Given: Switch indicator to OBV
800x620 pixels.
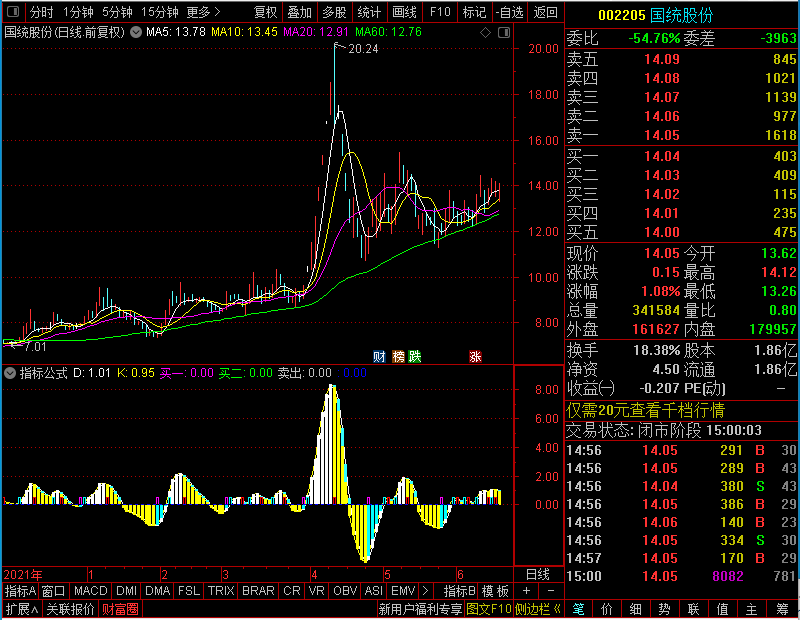Looking at the screenshot, I should click(345, 591).
